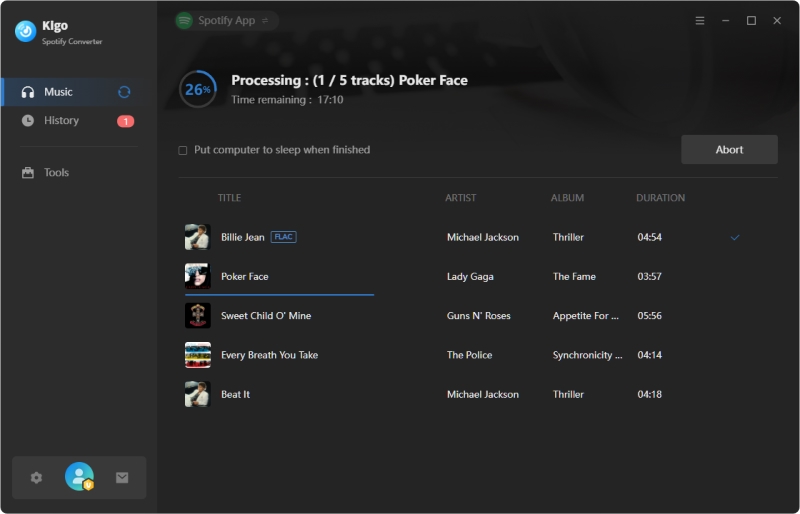Click Michael Jackson in Beat It row

click(483, 394)
